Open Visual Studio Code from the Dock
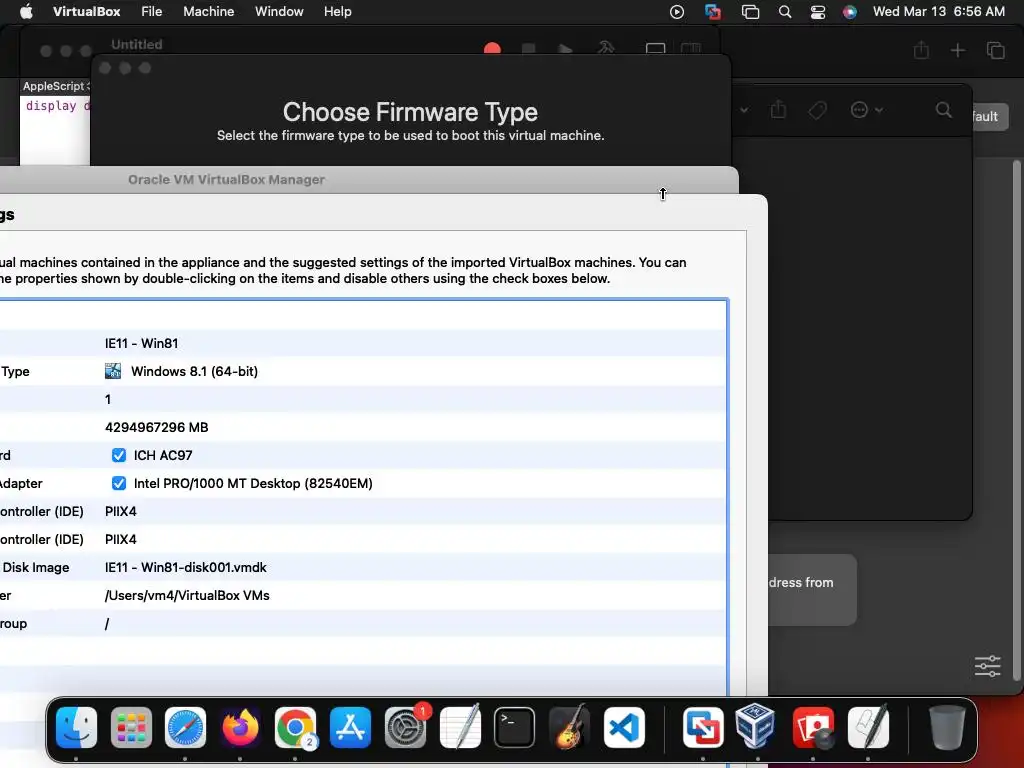 coord(624,727)
